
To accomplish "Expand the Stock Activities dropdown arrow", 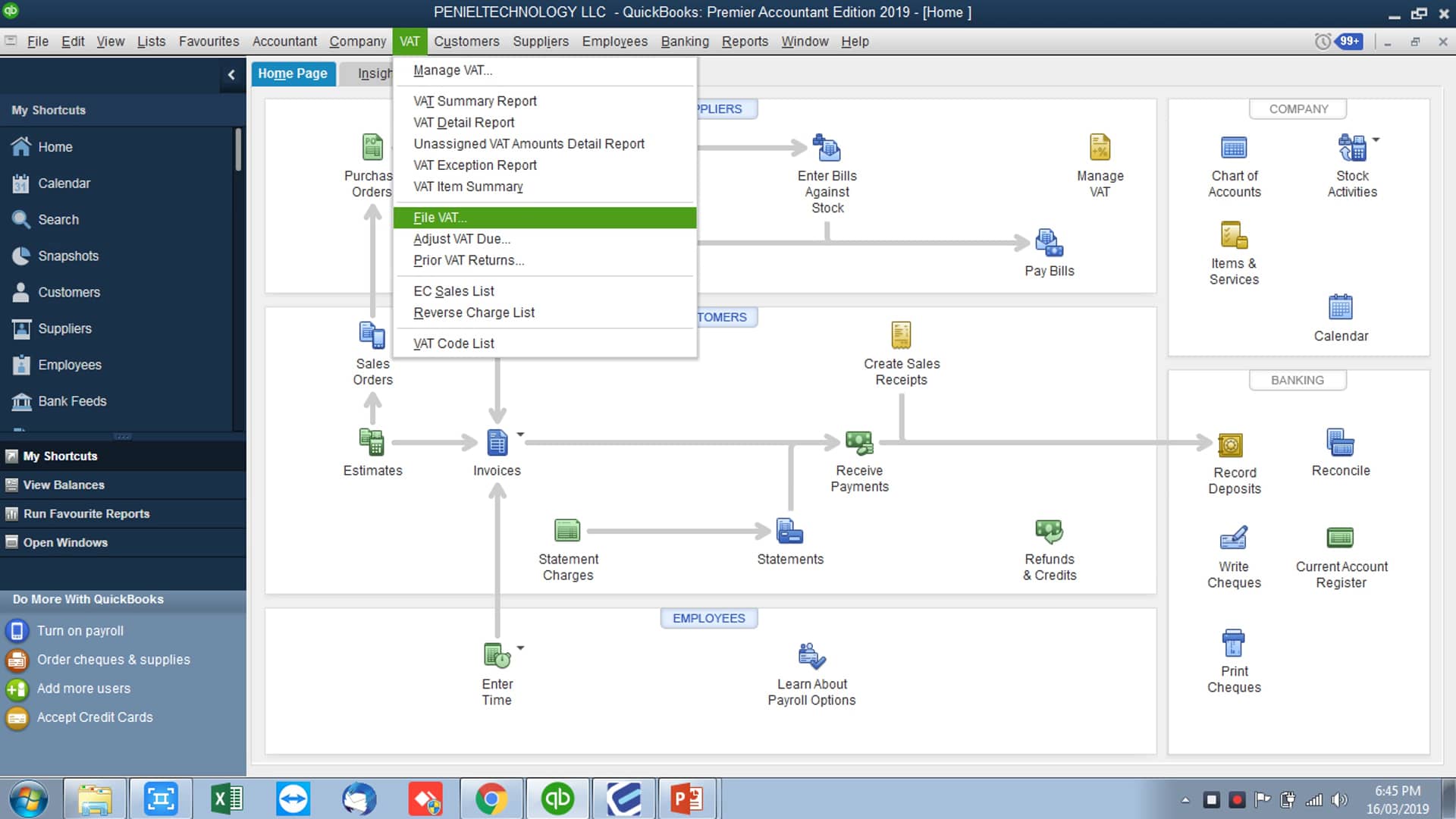I will click(1376, 140).
